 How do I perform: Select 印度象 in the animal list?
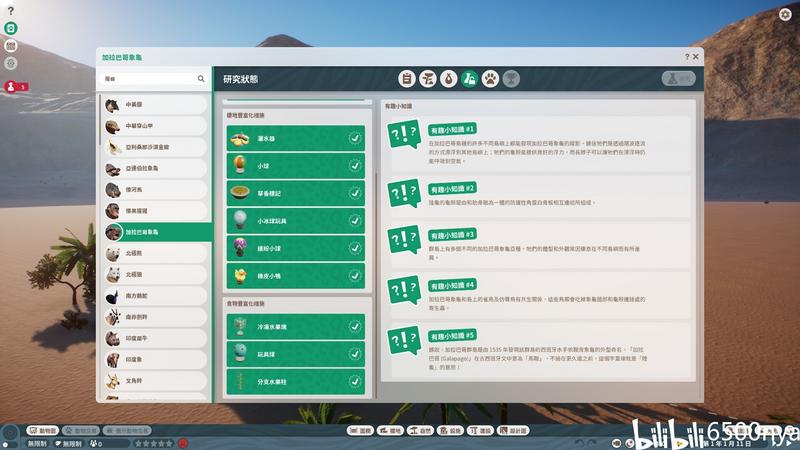[155, 360]
